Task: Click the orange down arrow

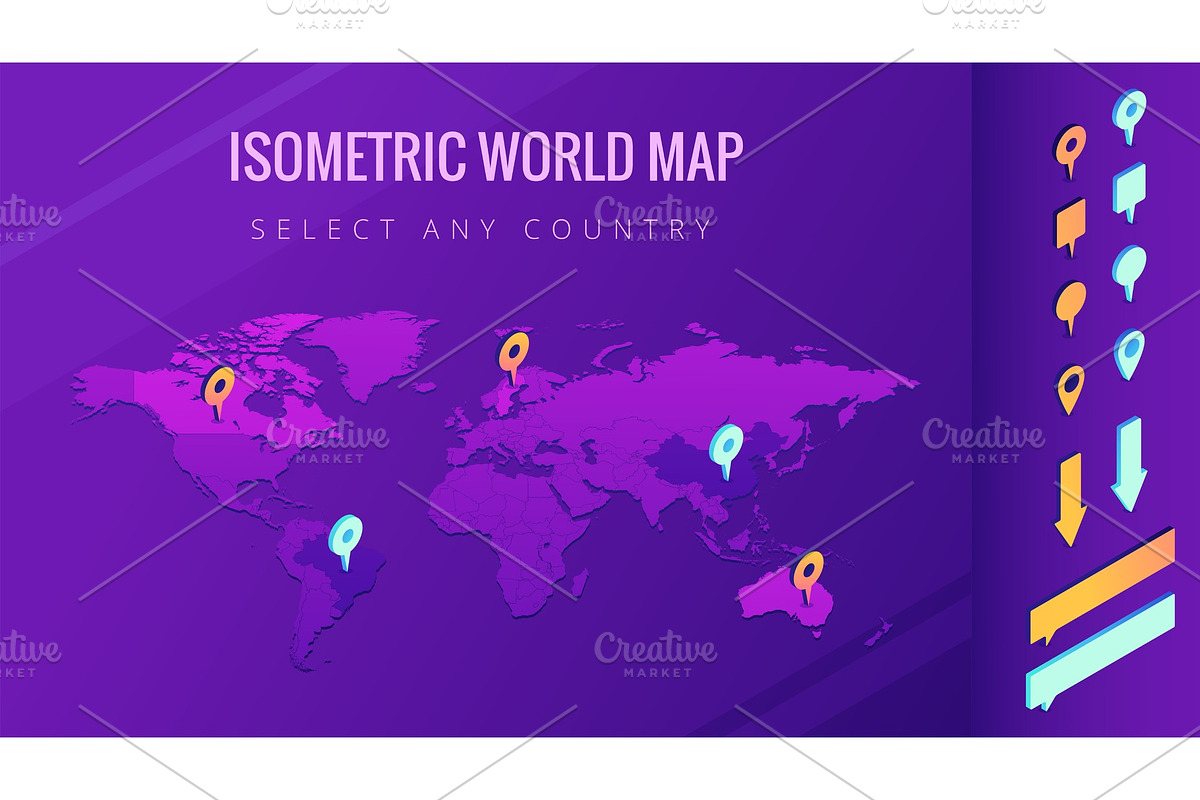Action: (1070, 499)
